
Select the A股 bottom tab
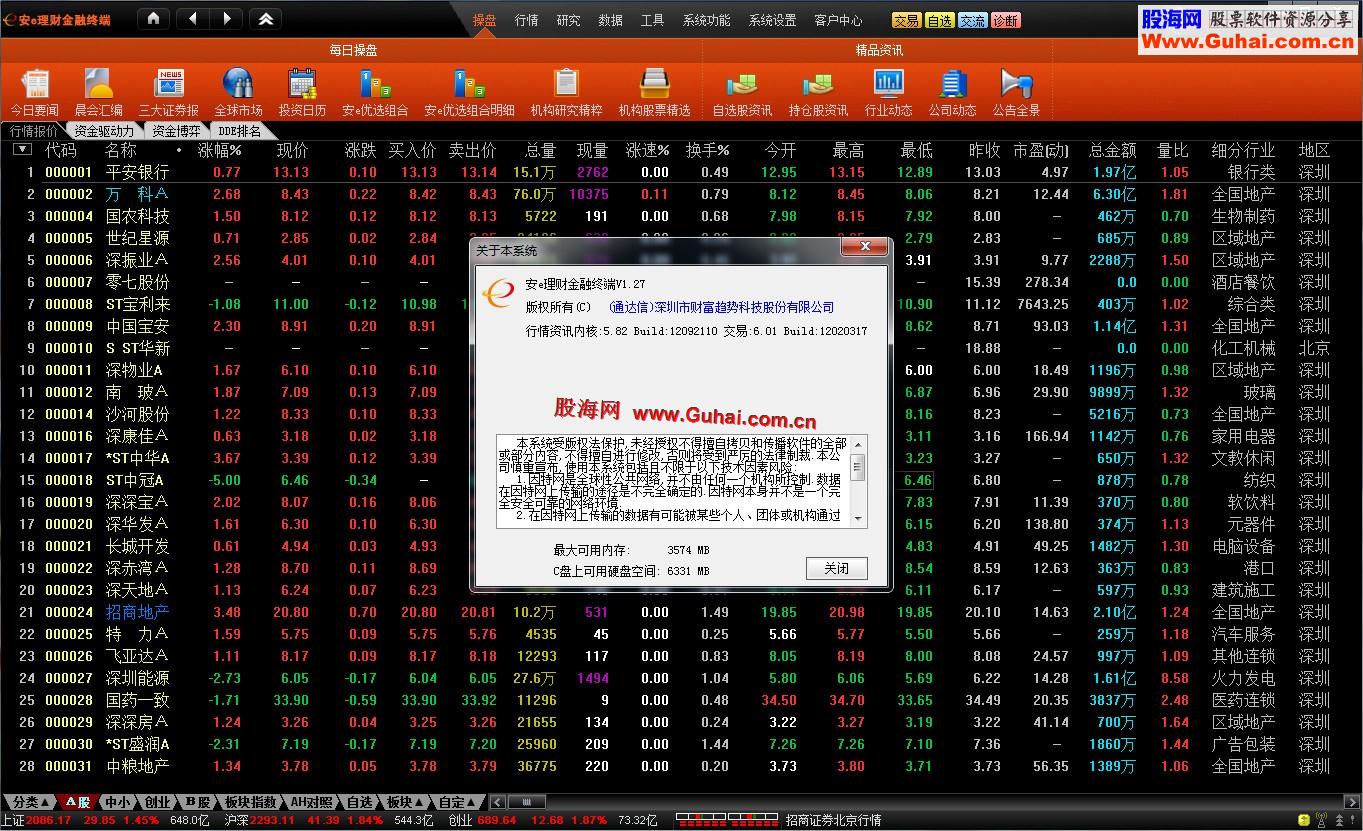tap(78, 802)
